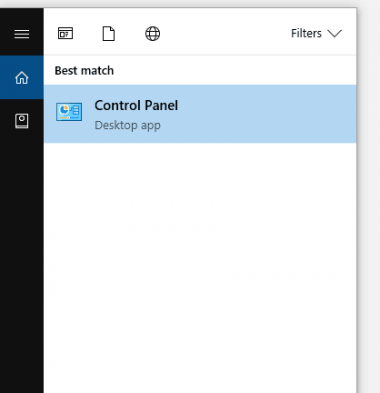Click the chevron next to Filters

pyautogui.click(x=334, y=33)
